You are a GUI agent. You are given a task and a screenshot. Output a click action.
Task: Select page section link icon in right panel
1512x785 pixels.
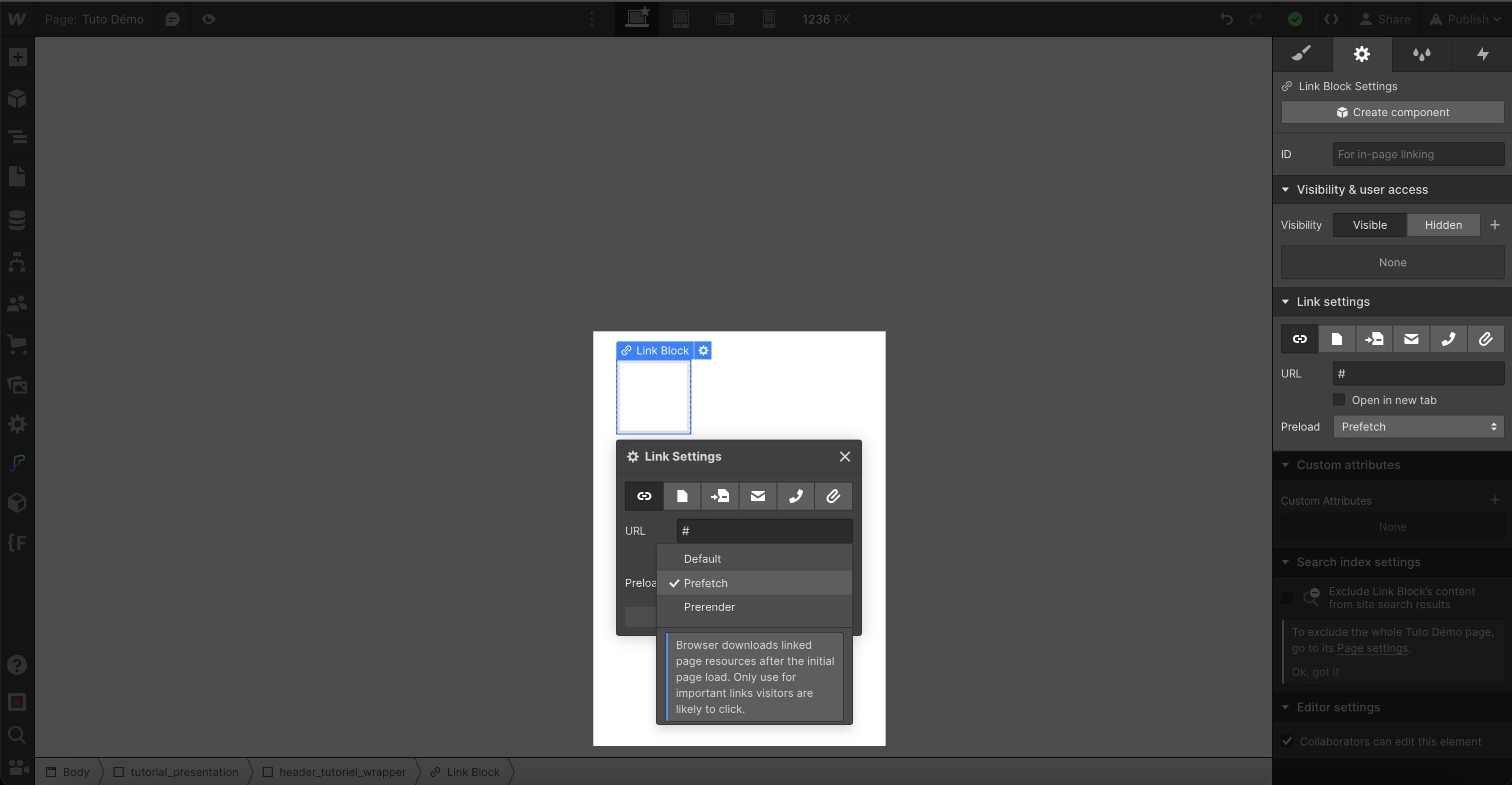pos(1373,339)
